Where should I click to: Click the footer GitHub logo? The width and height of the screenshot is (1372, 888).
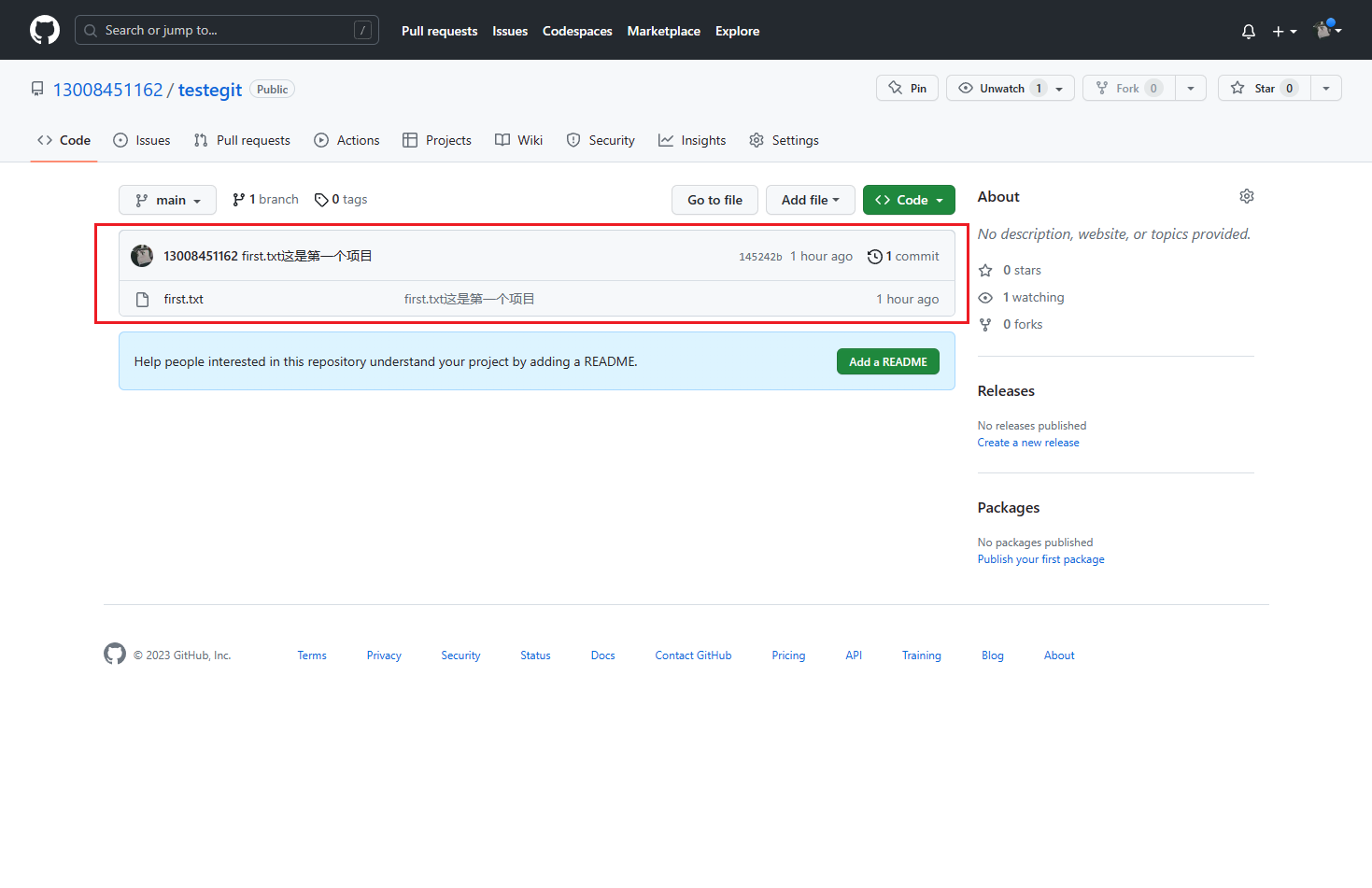pyautogui.click(x=115, y=654)
